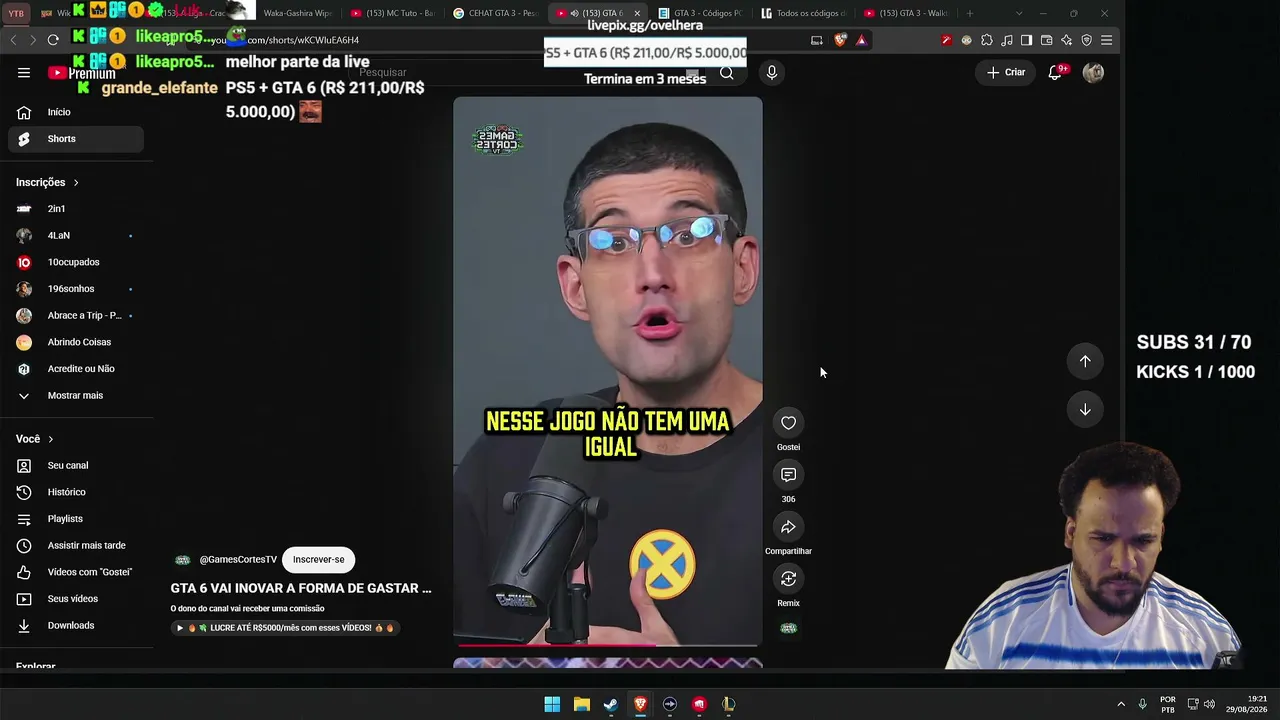Viewport: 1280px width, 720px height.
Task: Open the browser tab list dropdown
Action: pyautogui.click(x=1019, y=13)
